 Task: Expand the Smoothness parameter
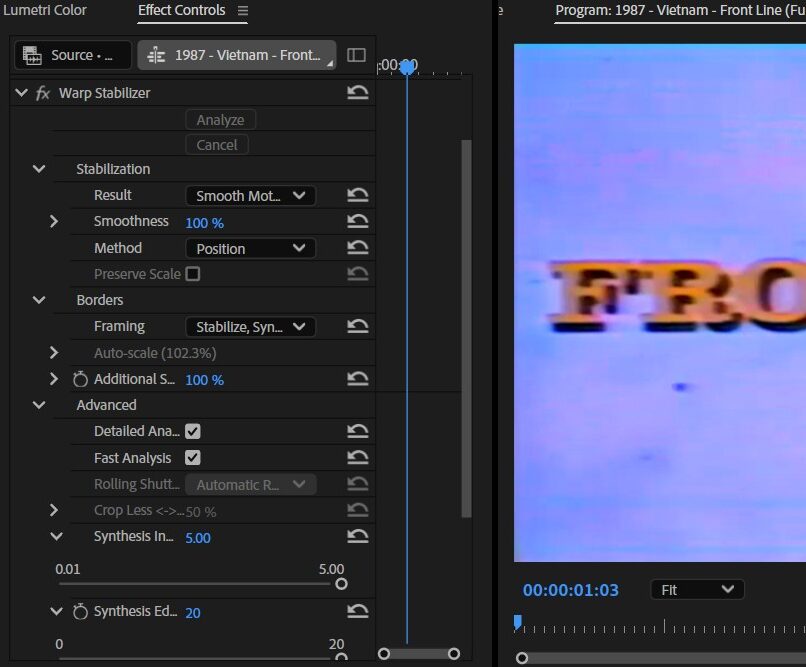53,221
